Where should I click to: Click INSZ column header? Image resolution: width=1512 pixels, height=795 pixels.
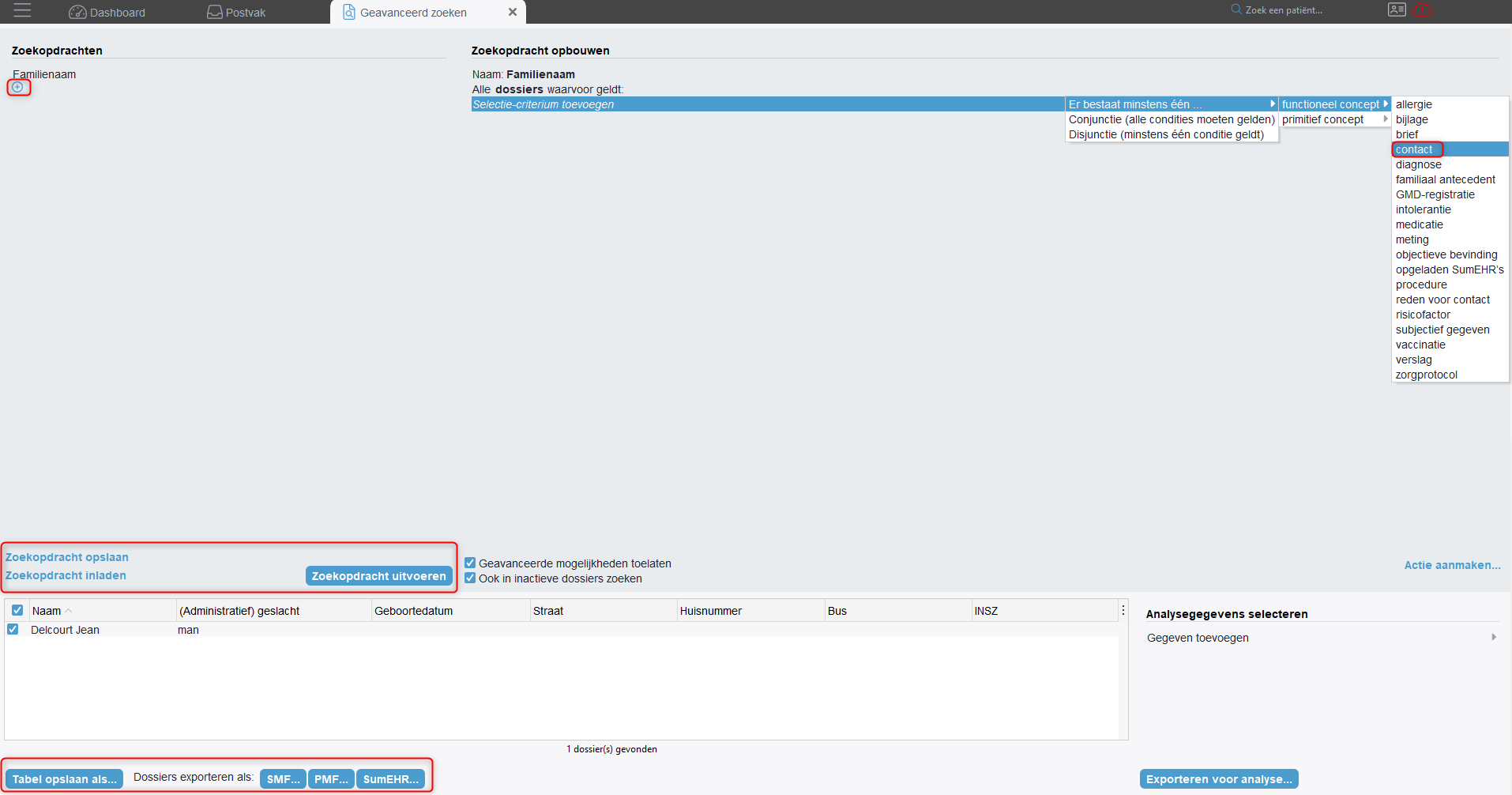pos(1044,611)
